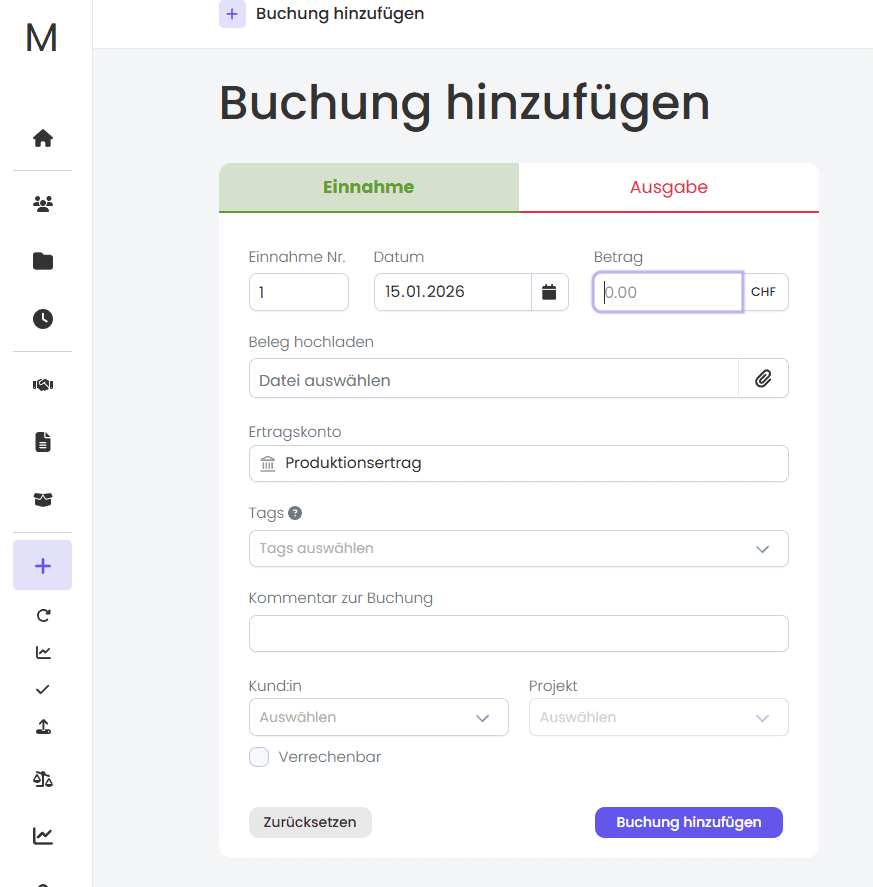Click the Ertragskonto Produktionsertrag field

click(518, 463)
